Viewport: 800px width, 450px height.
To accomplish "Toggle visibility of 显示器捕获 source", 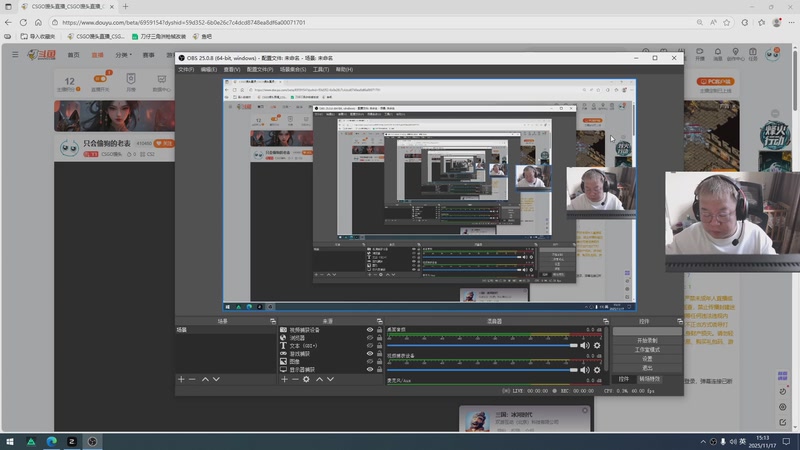I will tap(370, 369).
